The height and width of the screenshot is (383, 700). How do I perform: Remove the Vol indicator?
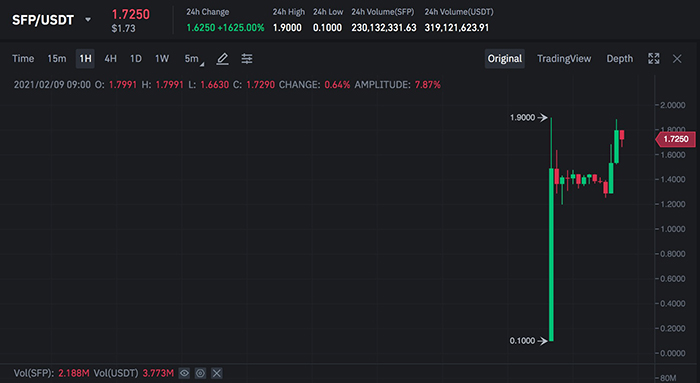[x=217, y=373]
